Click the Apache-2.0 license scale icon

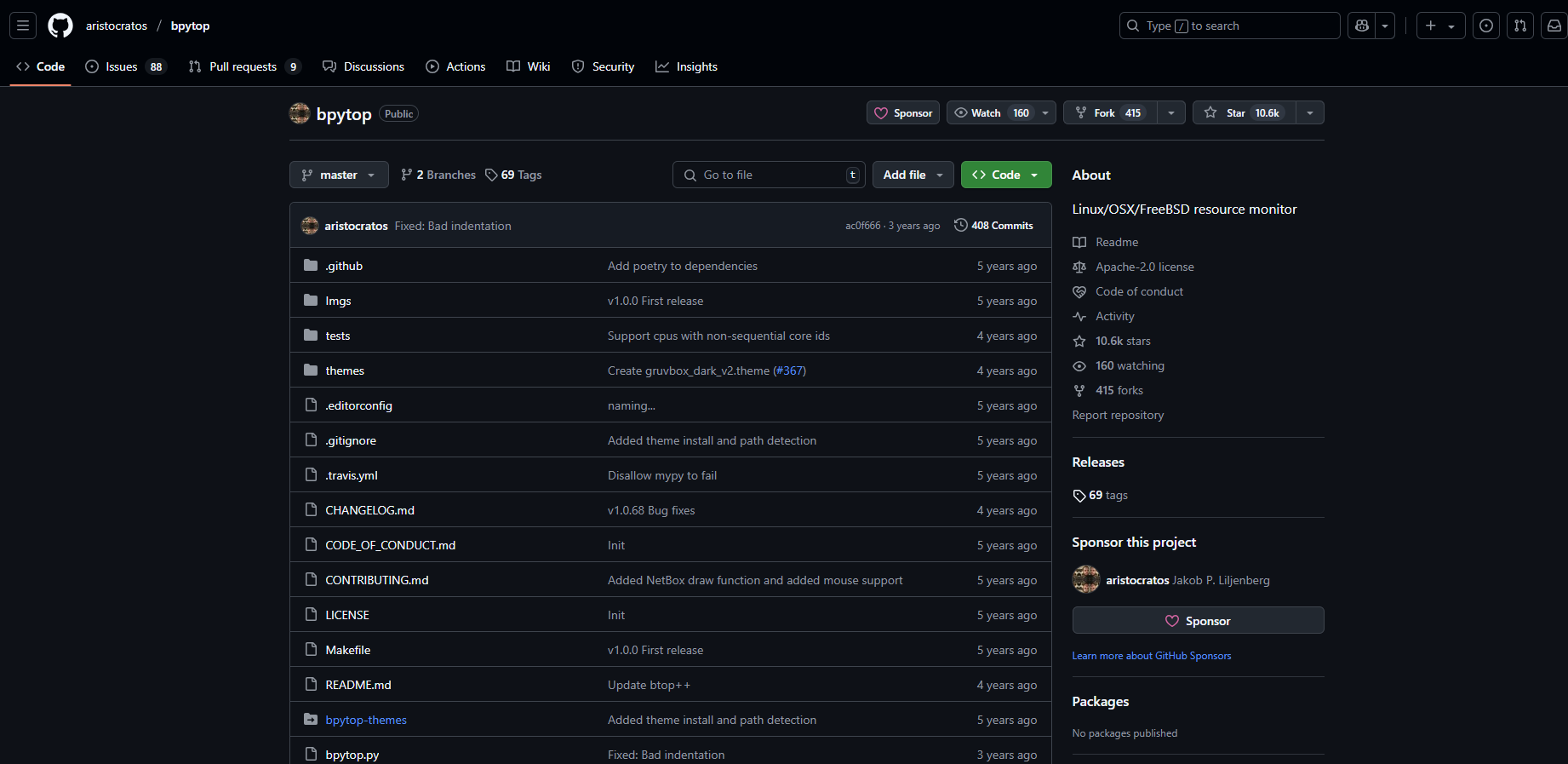(x=1079, y=267)
